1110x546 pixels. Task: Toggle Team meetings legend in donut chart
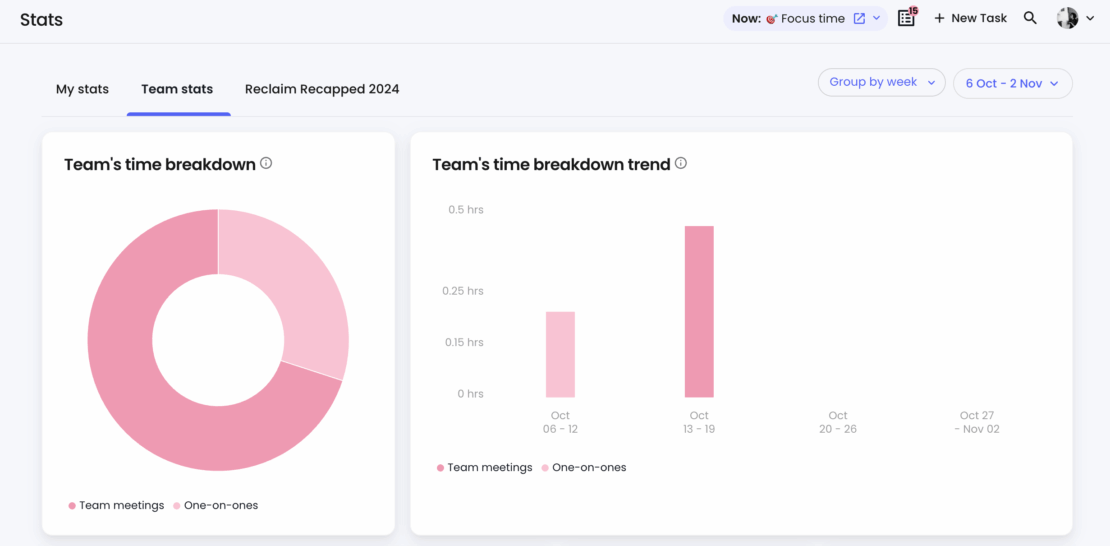click(x=116, y=505)
